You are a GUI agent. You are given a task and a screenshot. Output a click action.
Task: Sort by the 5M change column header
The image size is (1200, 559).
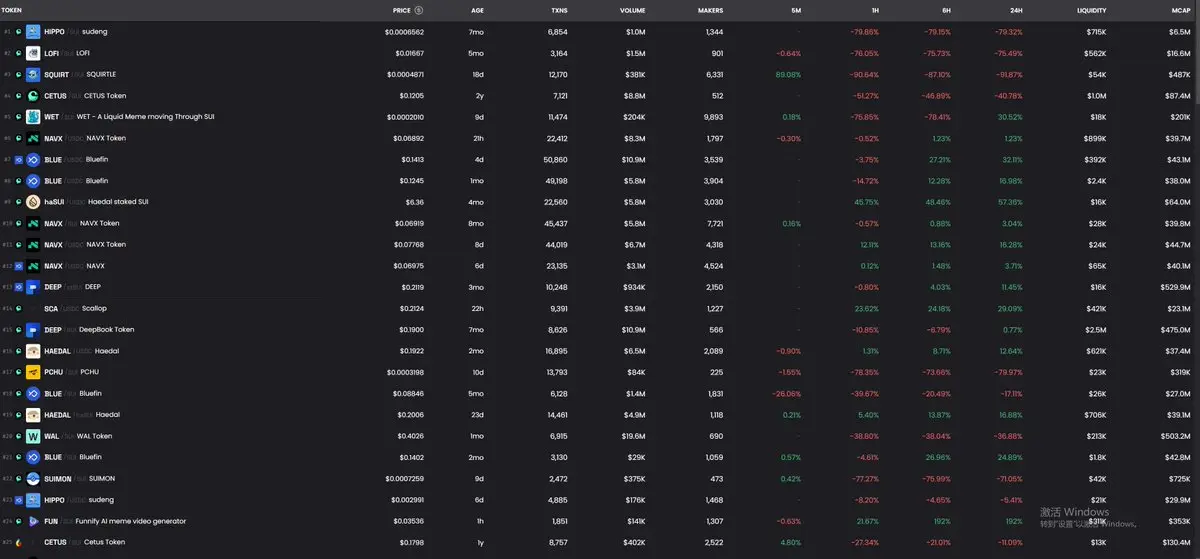coord(795,10)
